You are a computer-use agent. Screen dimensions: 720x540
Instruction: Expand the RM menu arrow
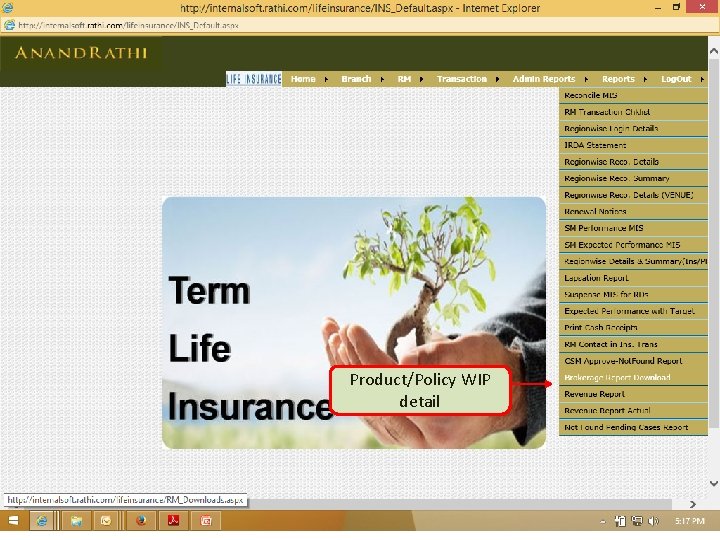[422, 79]
